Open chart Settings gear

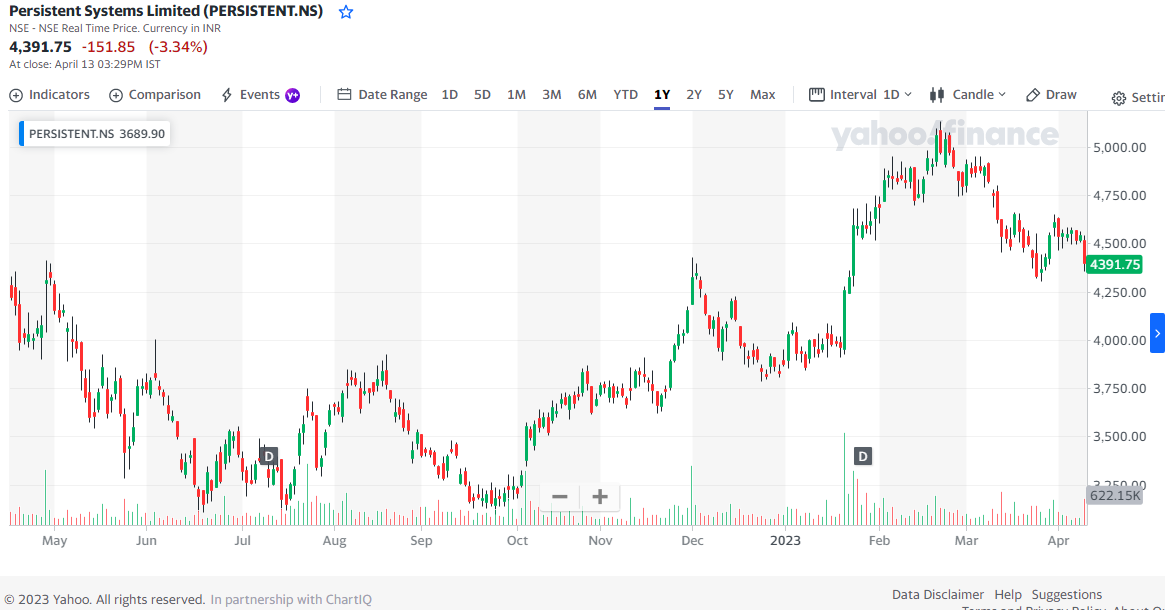(x=1118, y=98)
